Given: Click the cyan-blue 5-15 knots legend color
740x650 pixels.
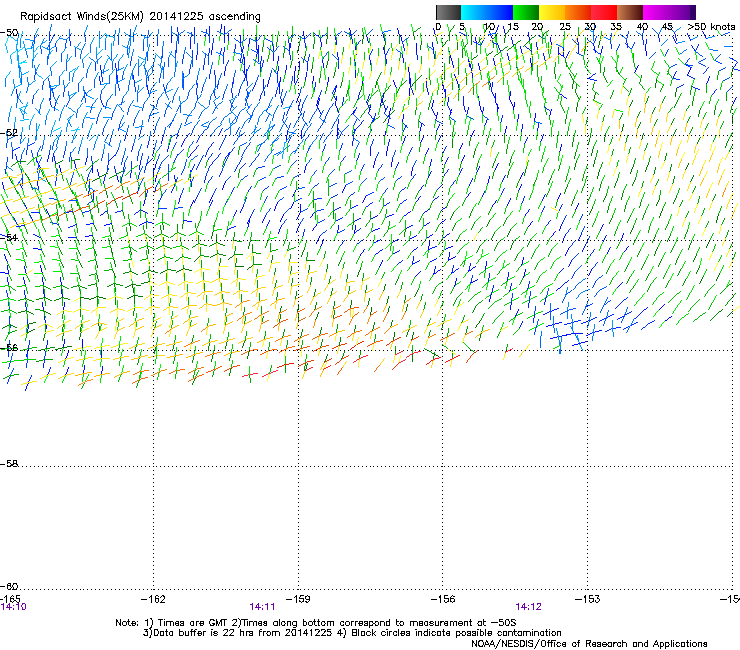Looking at the screenshot, I should point(487,12).
